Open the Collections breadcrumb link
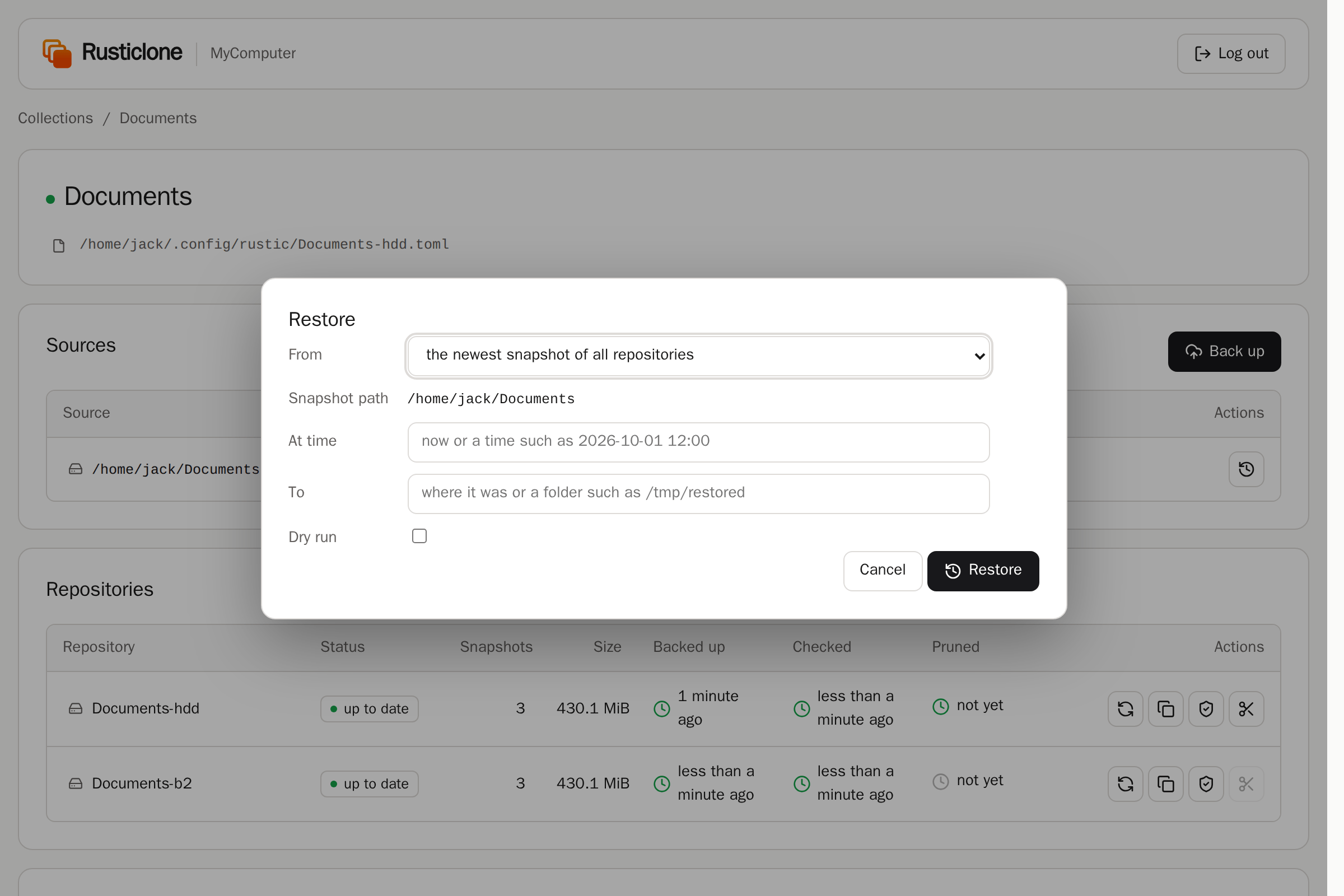Viewport: 1344px width, 896px height. (x=55, y=118)
